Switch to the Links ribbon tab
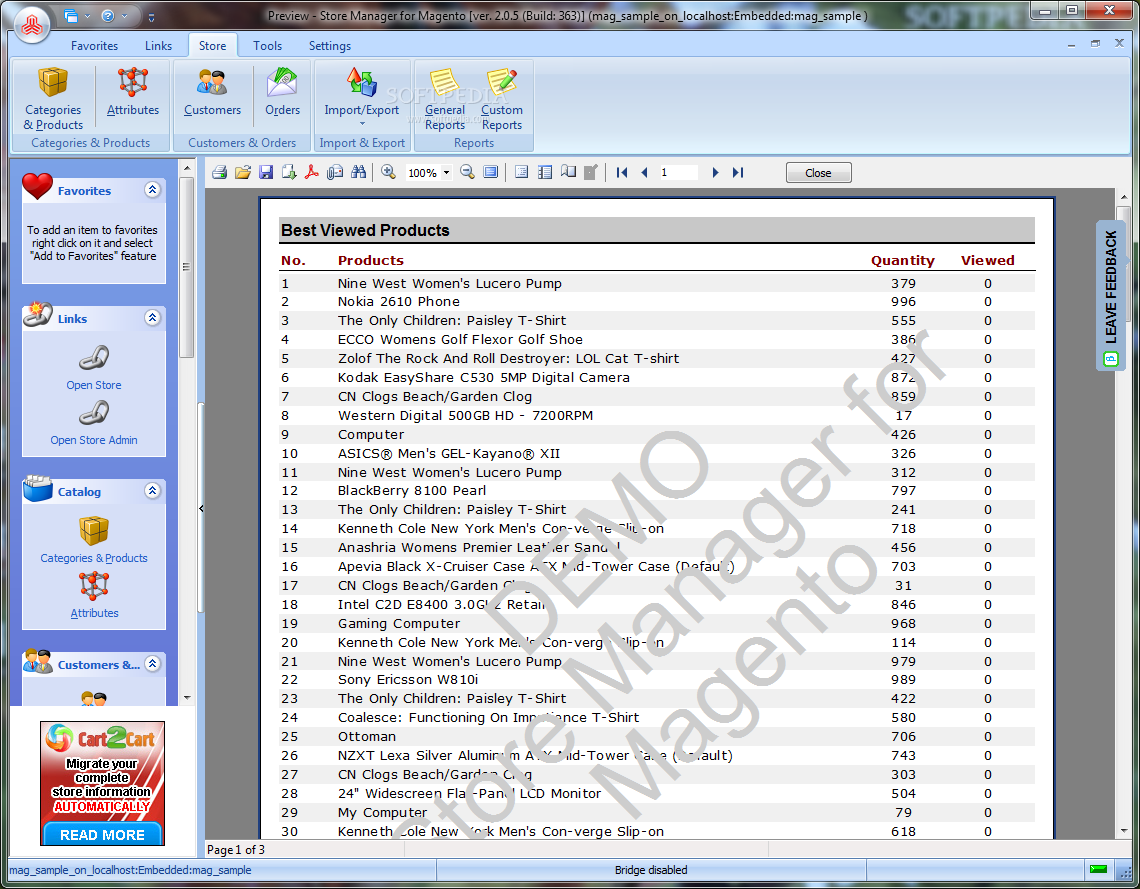Image resolution: width=1140 pixels, height=889 pixels. (158, 46)
